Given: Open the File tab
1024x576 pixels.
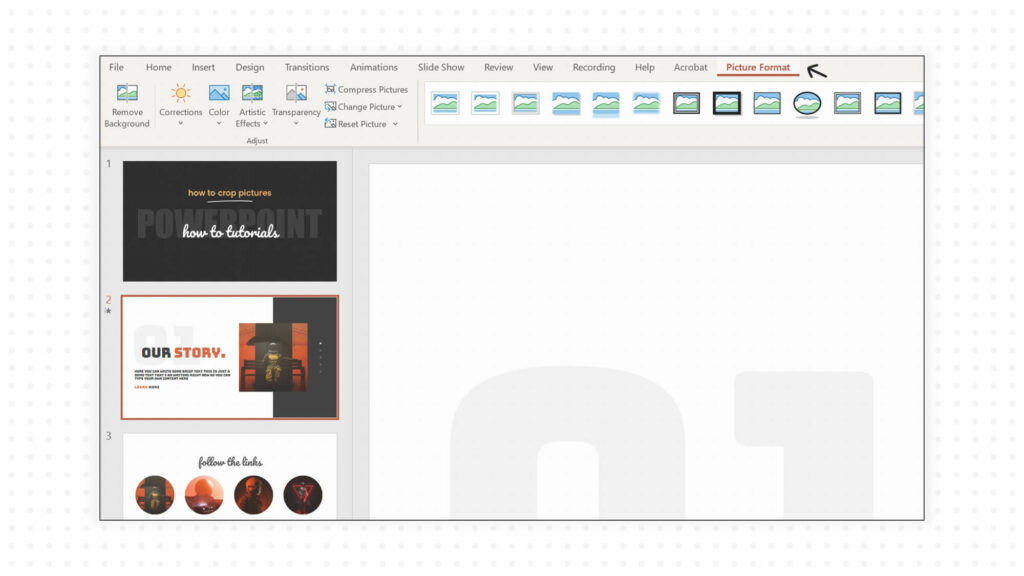Looking at the screenshot, I should 116,67.
